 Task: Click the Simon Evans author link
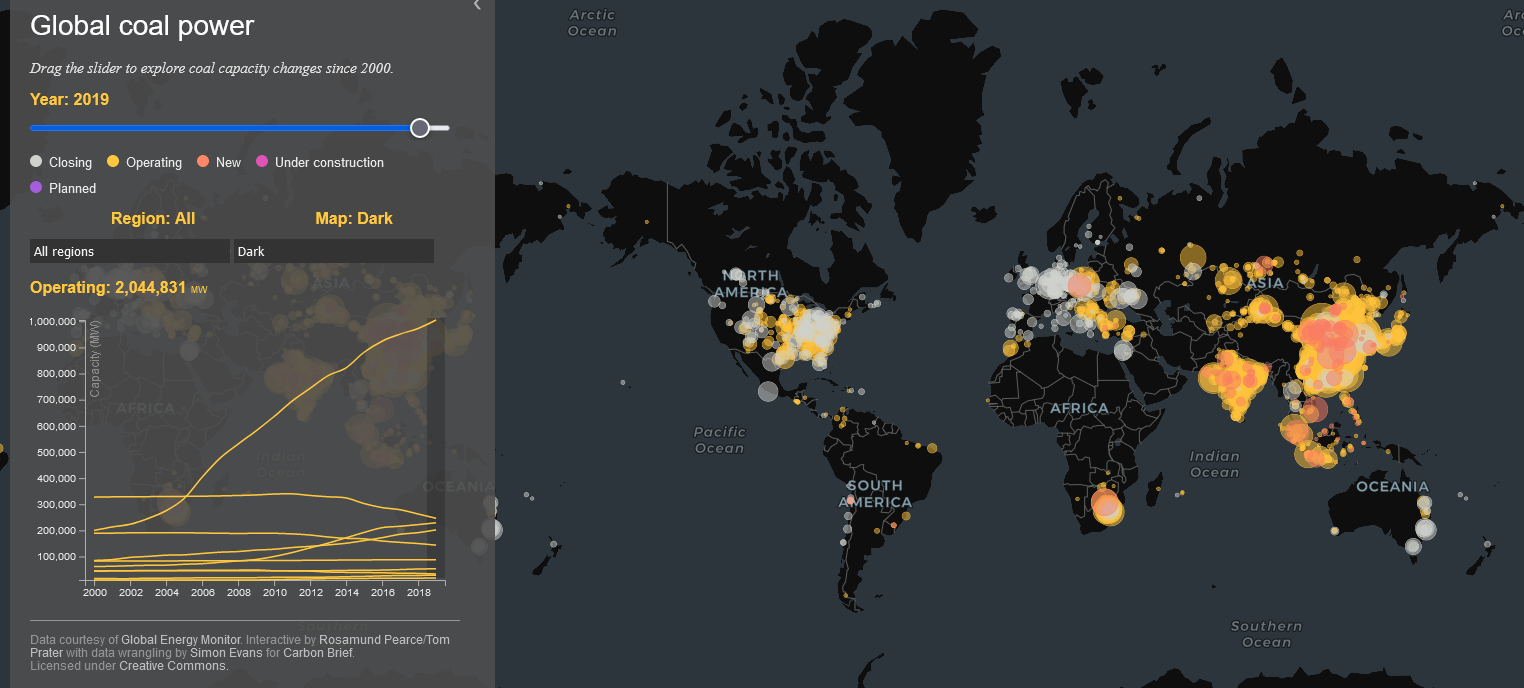(x=226, y=653)
